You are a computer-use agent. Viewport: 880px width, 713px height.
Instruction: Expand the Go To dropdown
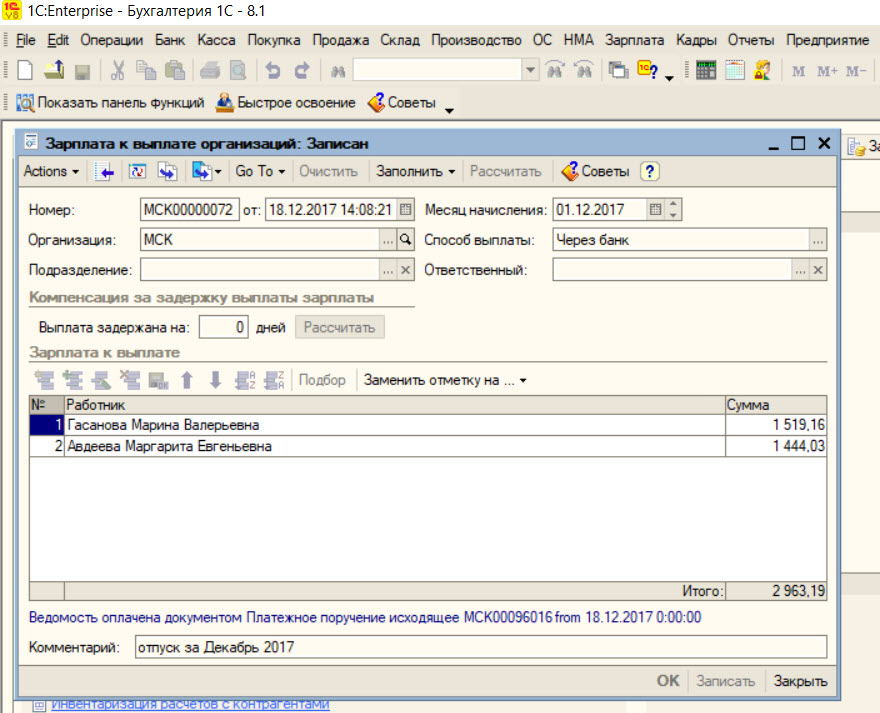pos(260,171)
